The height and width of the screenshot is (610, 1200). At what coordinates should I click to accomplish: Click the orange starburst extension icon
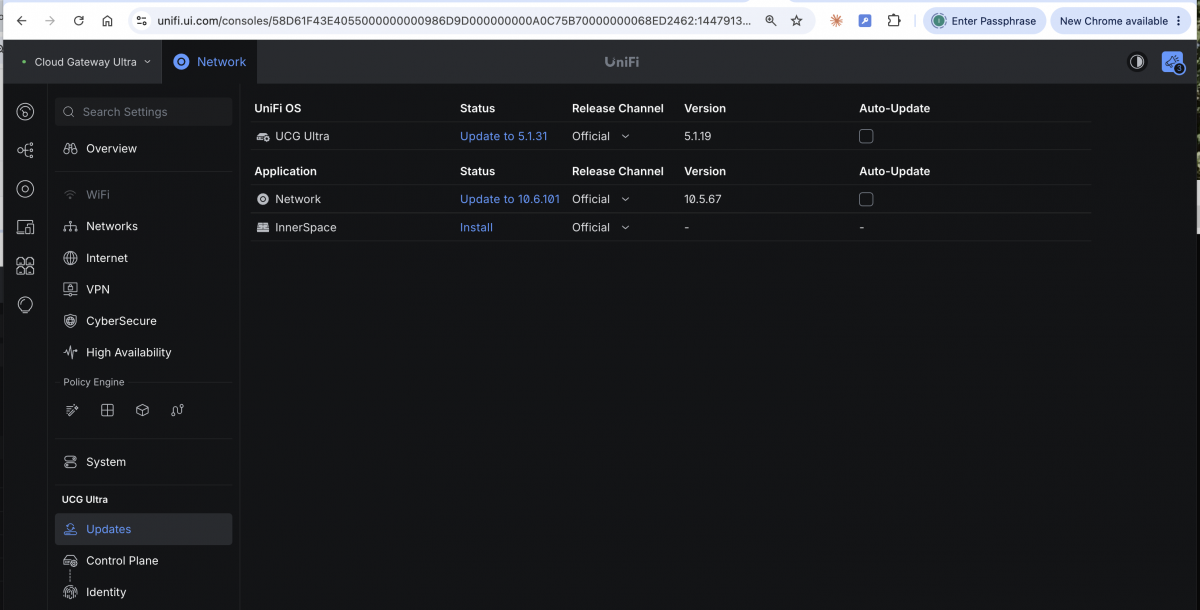836,20
